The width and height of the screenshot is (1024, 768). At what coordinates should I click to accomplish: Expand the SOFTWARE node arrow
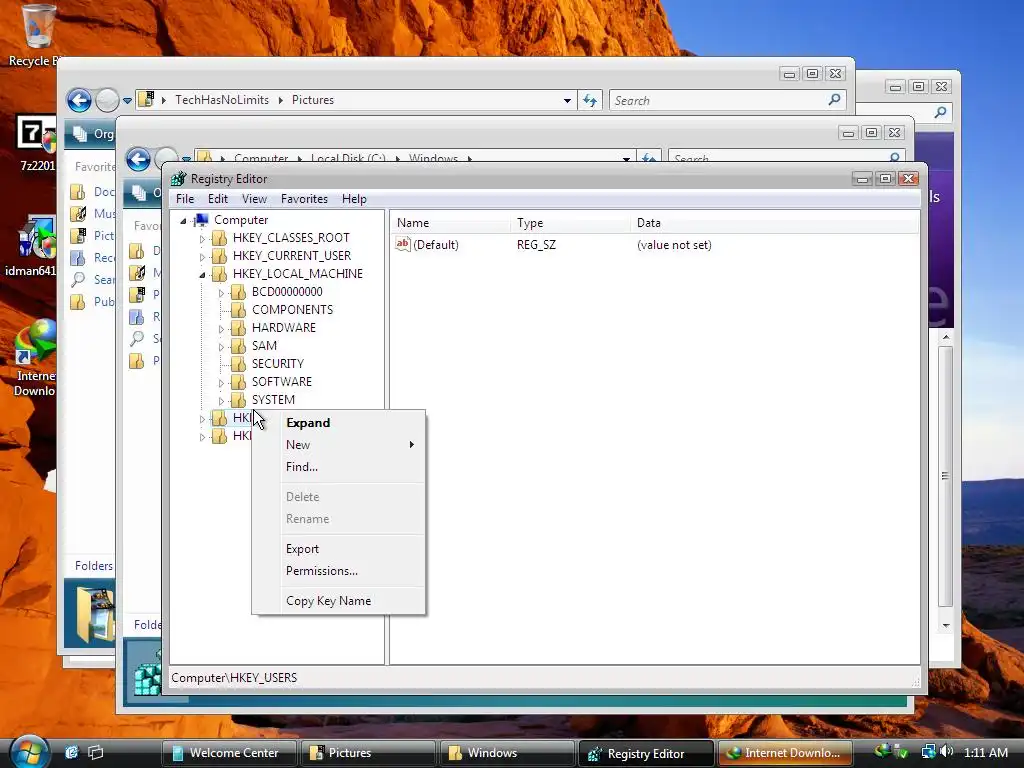tap(221, 383)
